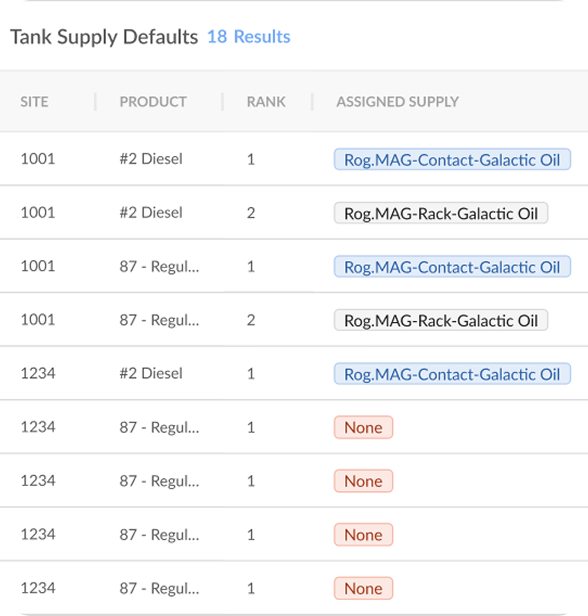Open Rog.MAG-Contact-Galactic Oil badge for 1001 #2 Diesel
This screenshot has width=588, height=616.
point(452,160)
